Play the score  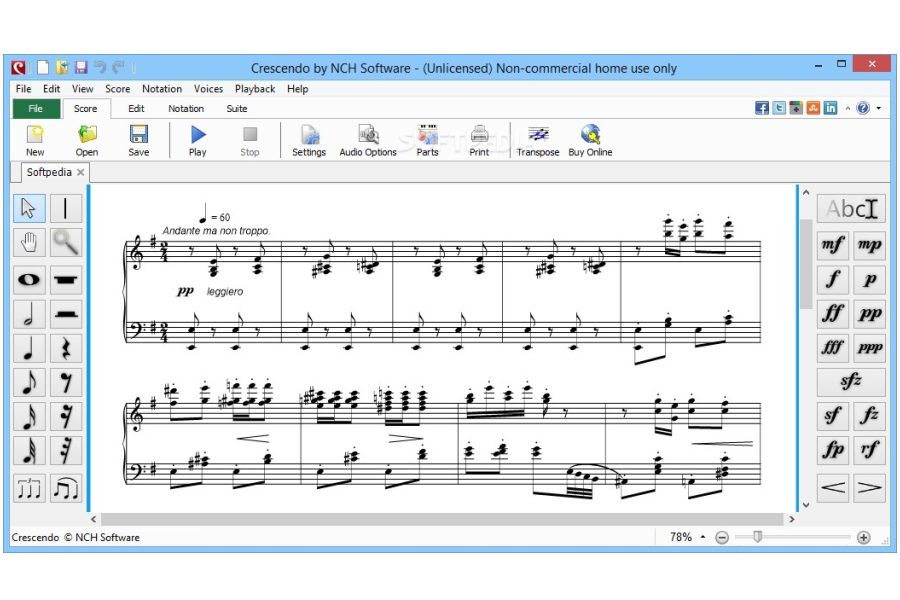197,141
